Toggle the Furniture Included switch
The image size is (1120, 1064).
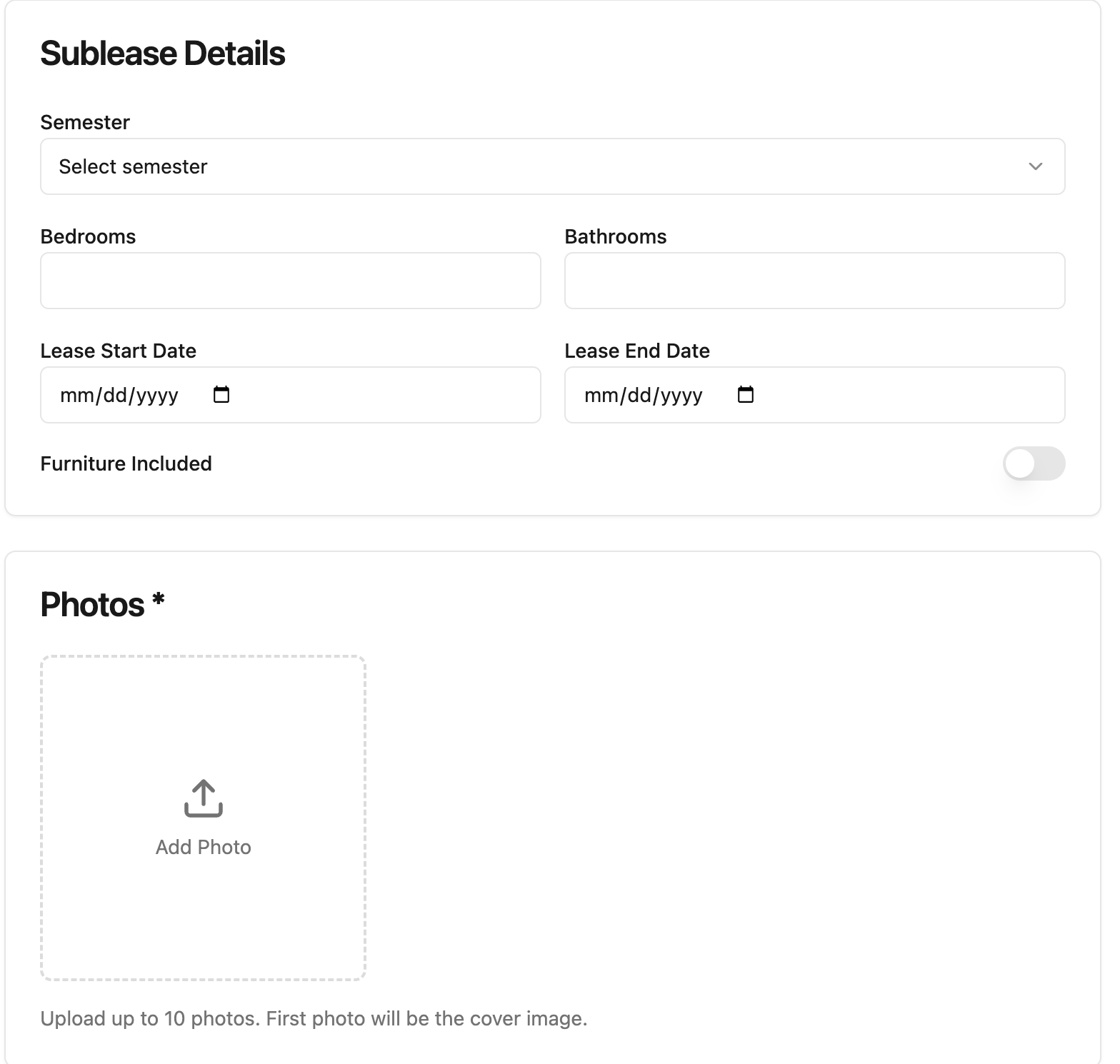point(1034,464)
